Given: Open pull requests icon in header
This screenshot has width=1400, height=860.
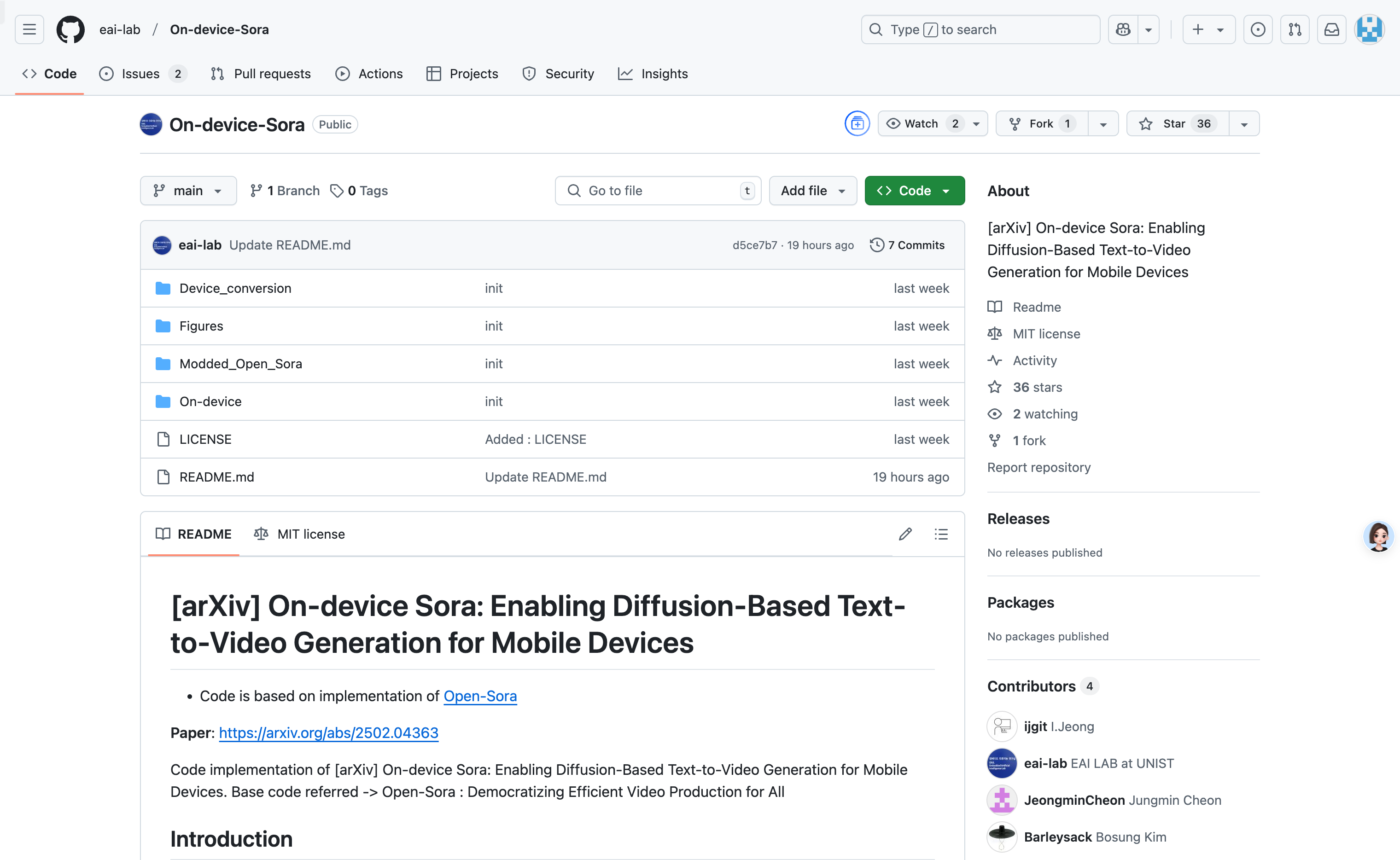Looking at the screenshot, I should (1295, 29).
